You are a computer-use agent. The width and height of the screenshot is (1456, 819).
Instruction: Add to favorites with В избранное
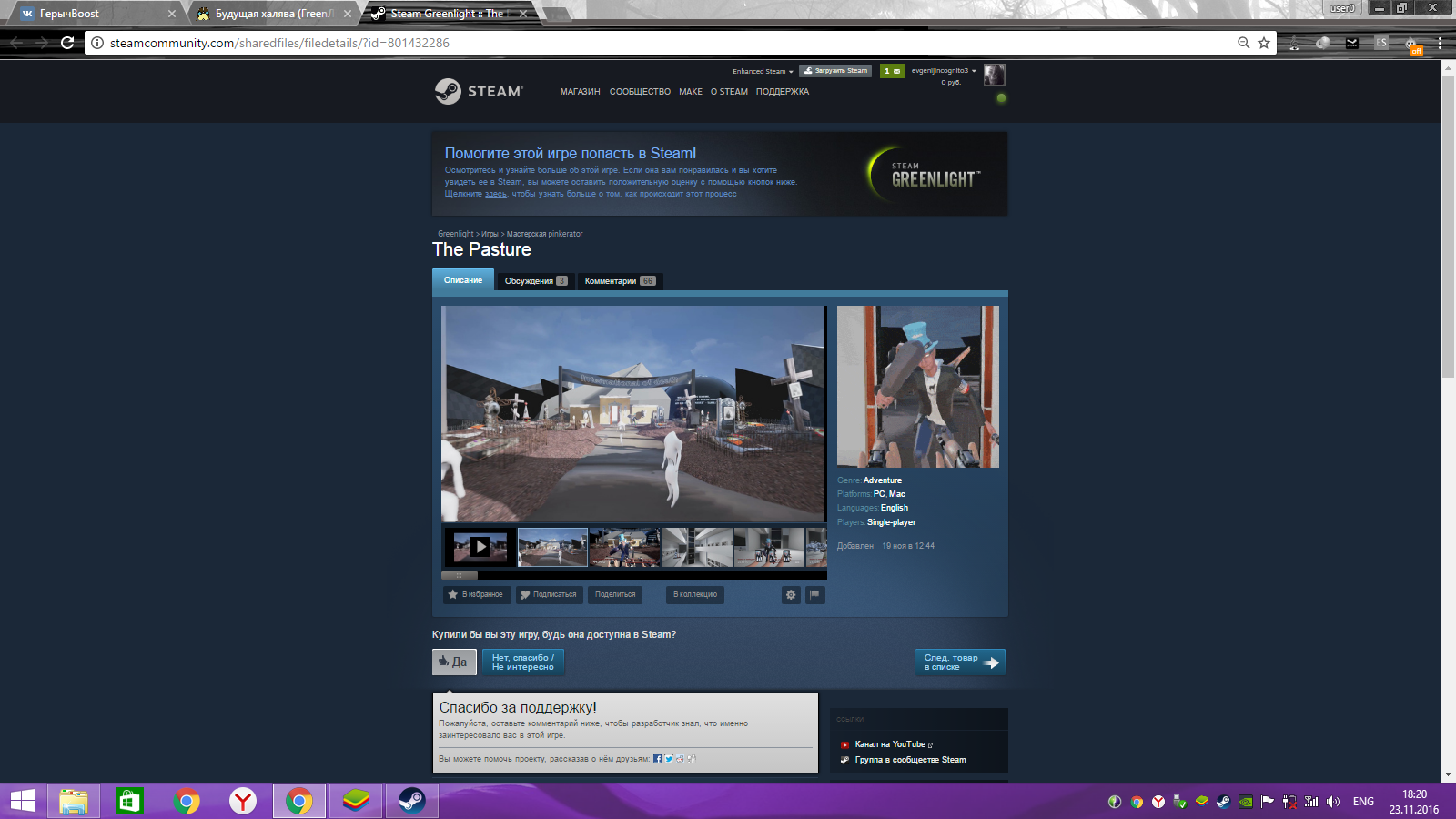tap(477, 594)
